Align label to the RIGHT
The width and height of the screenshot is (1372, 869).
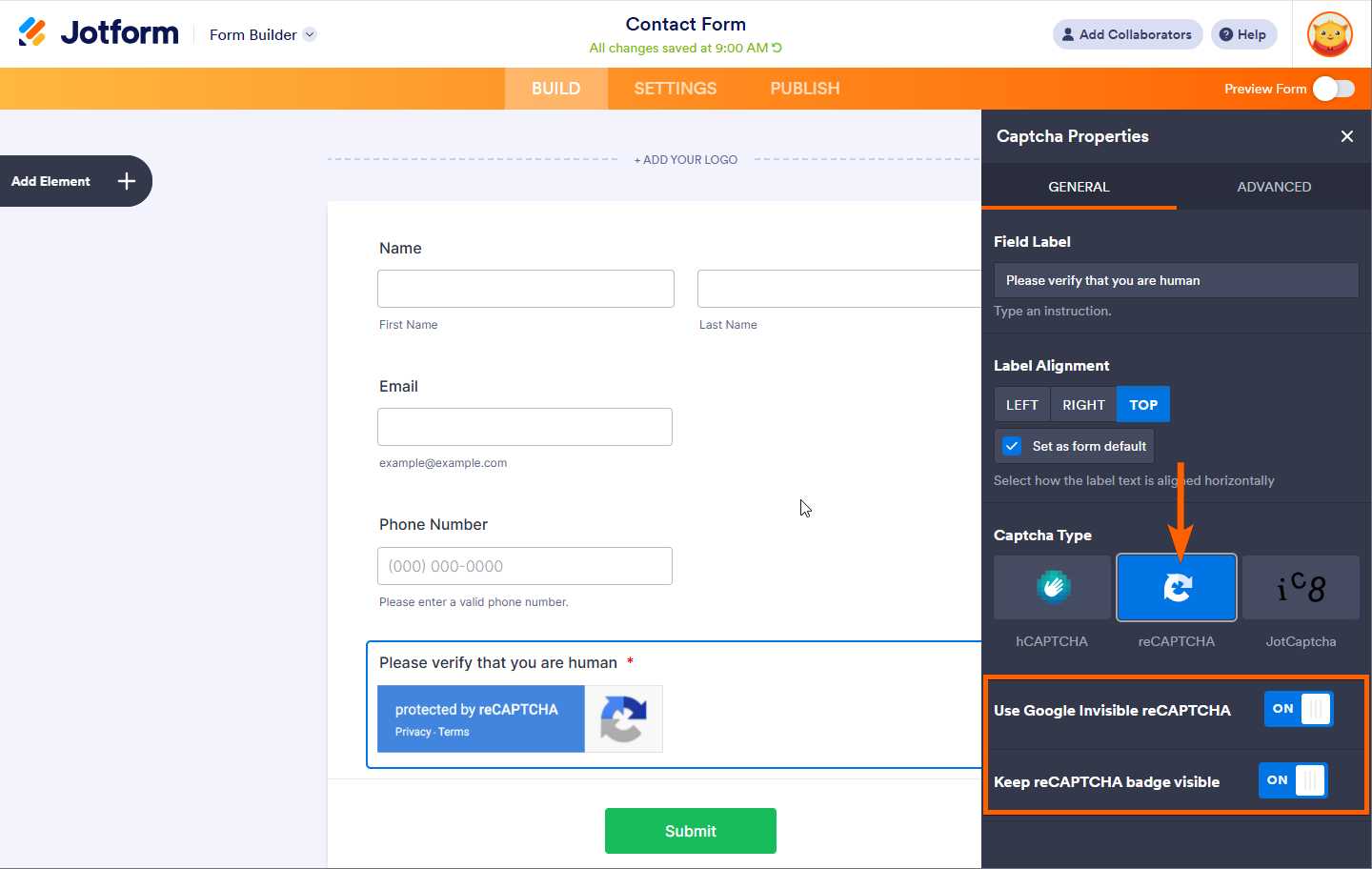click(x=1083, y=405)
